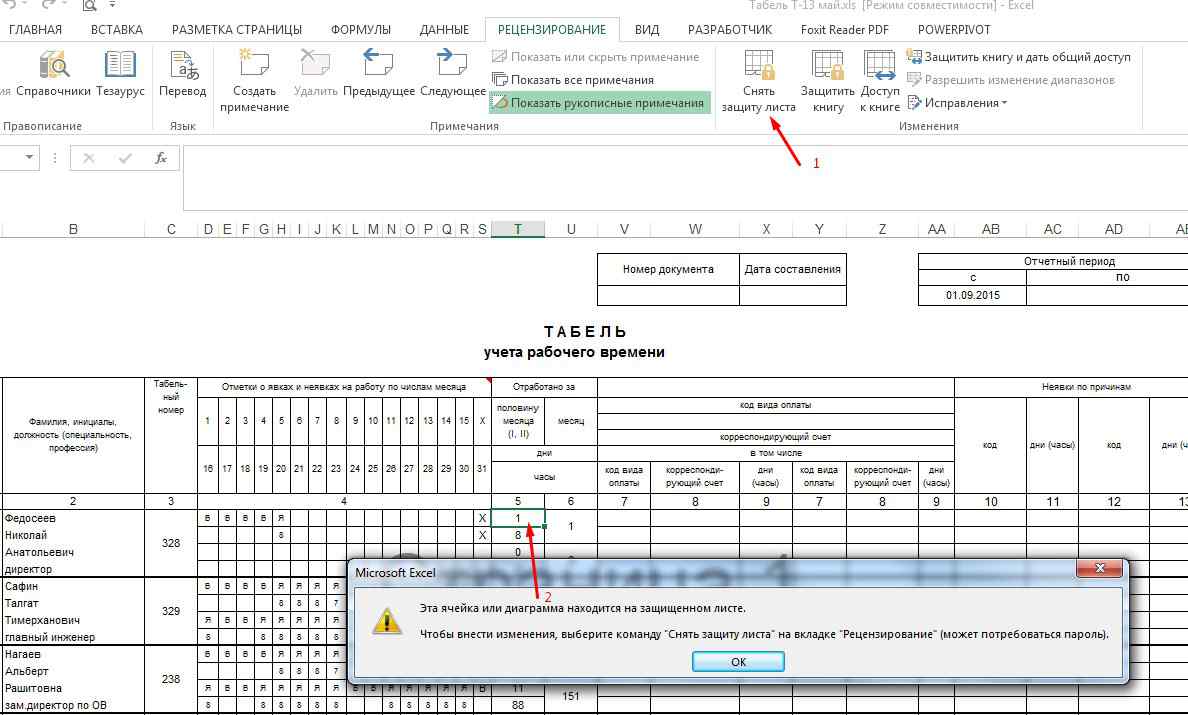The width and height of the screenshot is (1188, 715).
Task: Go to Следующее comment
Action: (452, 73)
